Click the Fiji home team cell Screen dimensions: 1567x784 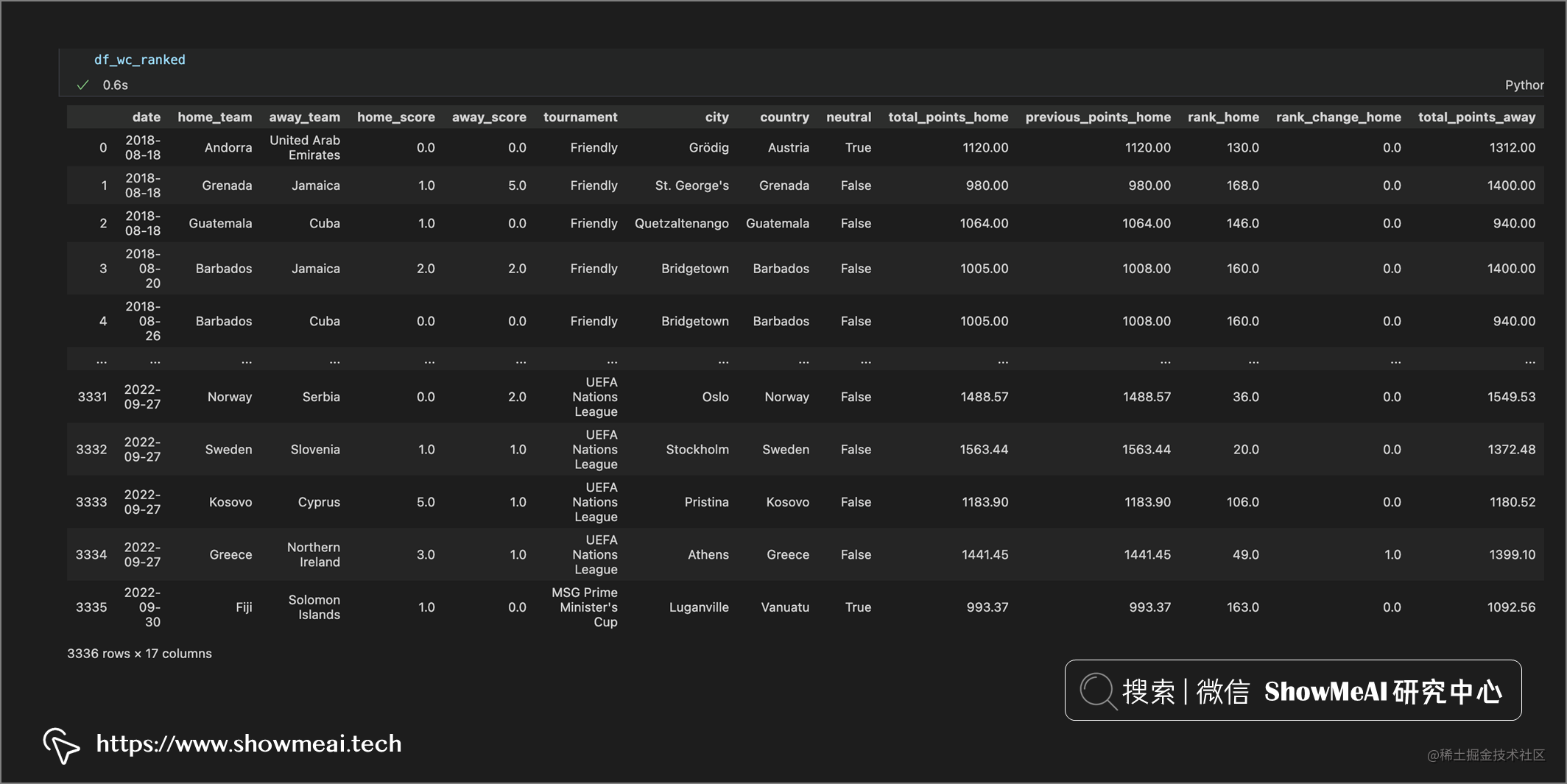pos(244,607)
